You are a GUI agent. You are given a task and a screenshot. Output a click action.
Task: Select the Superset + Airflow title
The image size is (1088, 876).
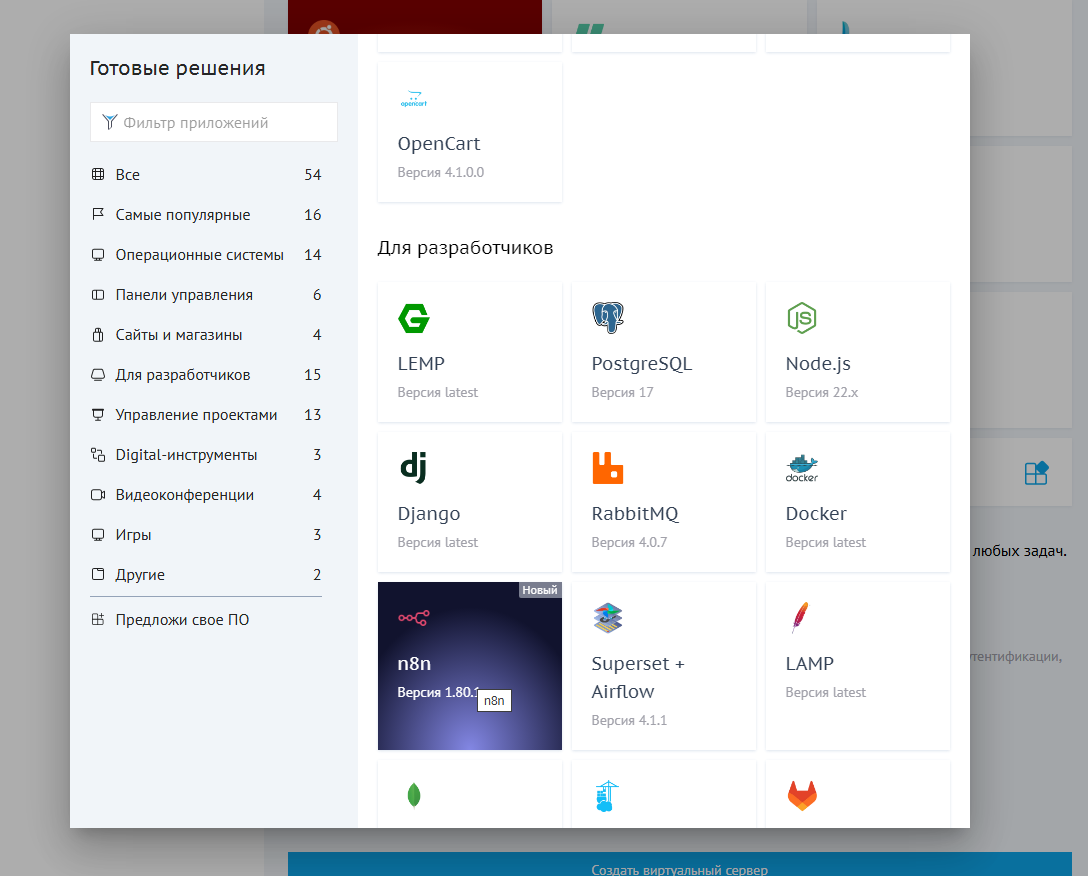638,677
